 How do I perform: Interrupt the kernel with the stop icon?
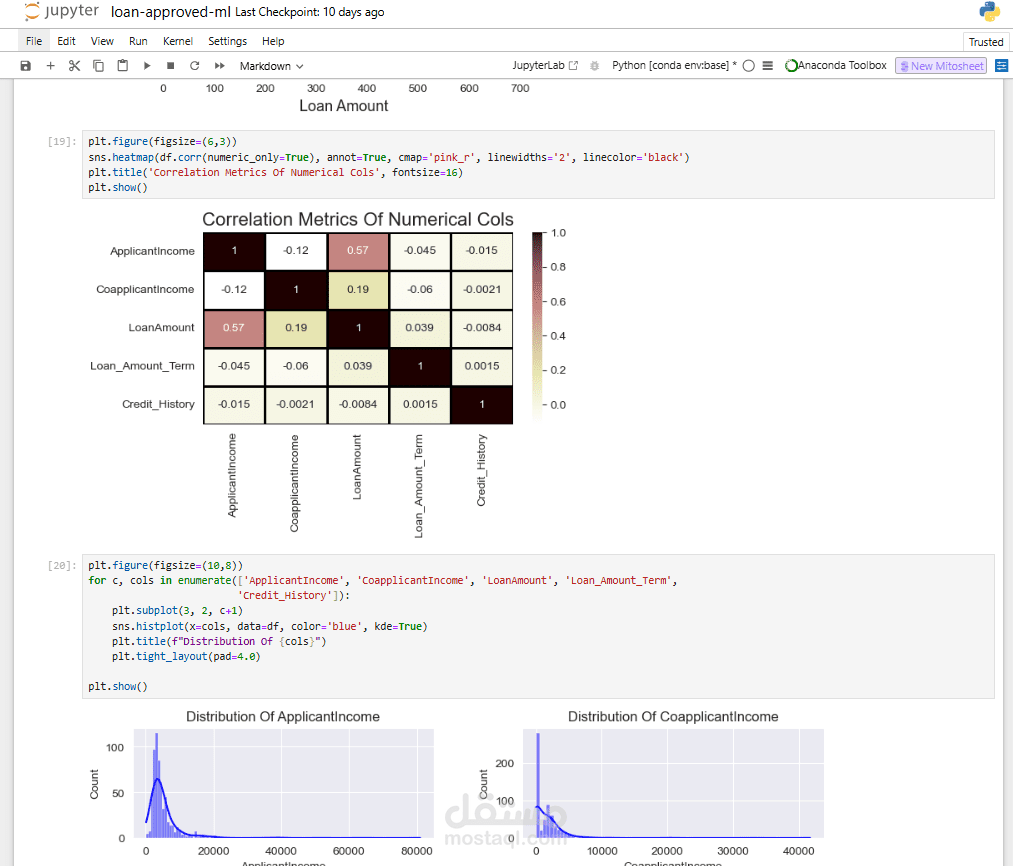point(170,66)
